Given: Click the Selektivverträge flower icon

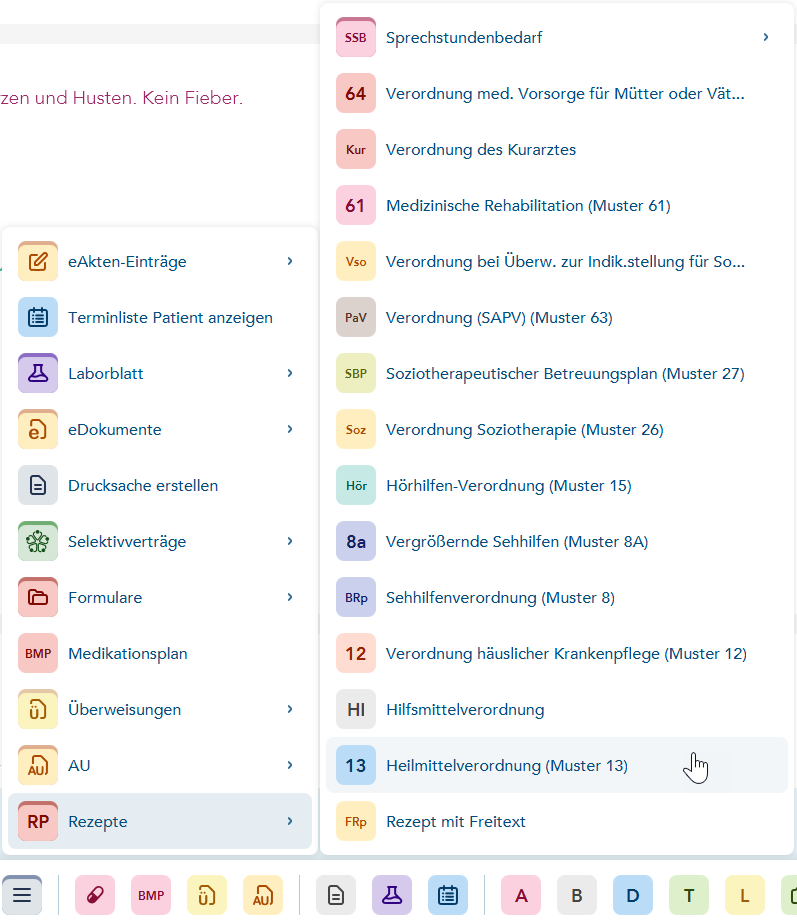Looking at the screenshot, I should (38, 541).
